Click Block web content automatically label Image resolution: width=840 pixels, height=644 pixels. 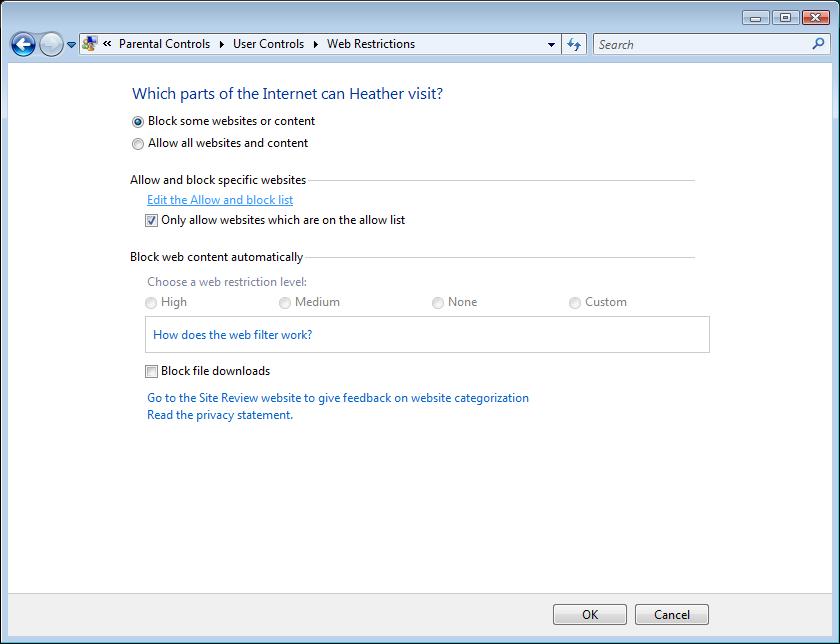pos(216,257)
